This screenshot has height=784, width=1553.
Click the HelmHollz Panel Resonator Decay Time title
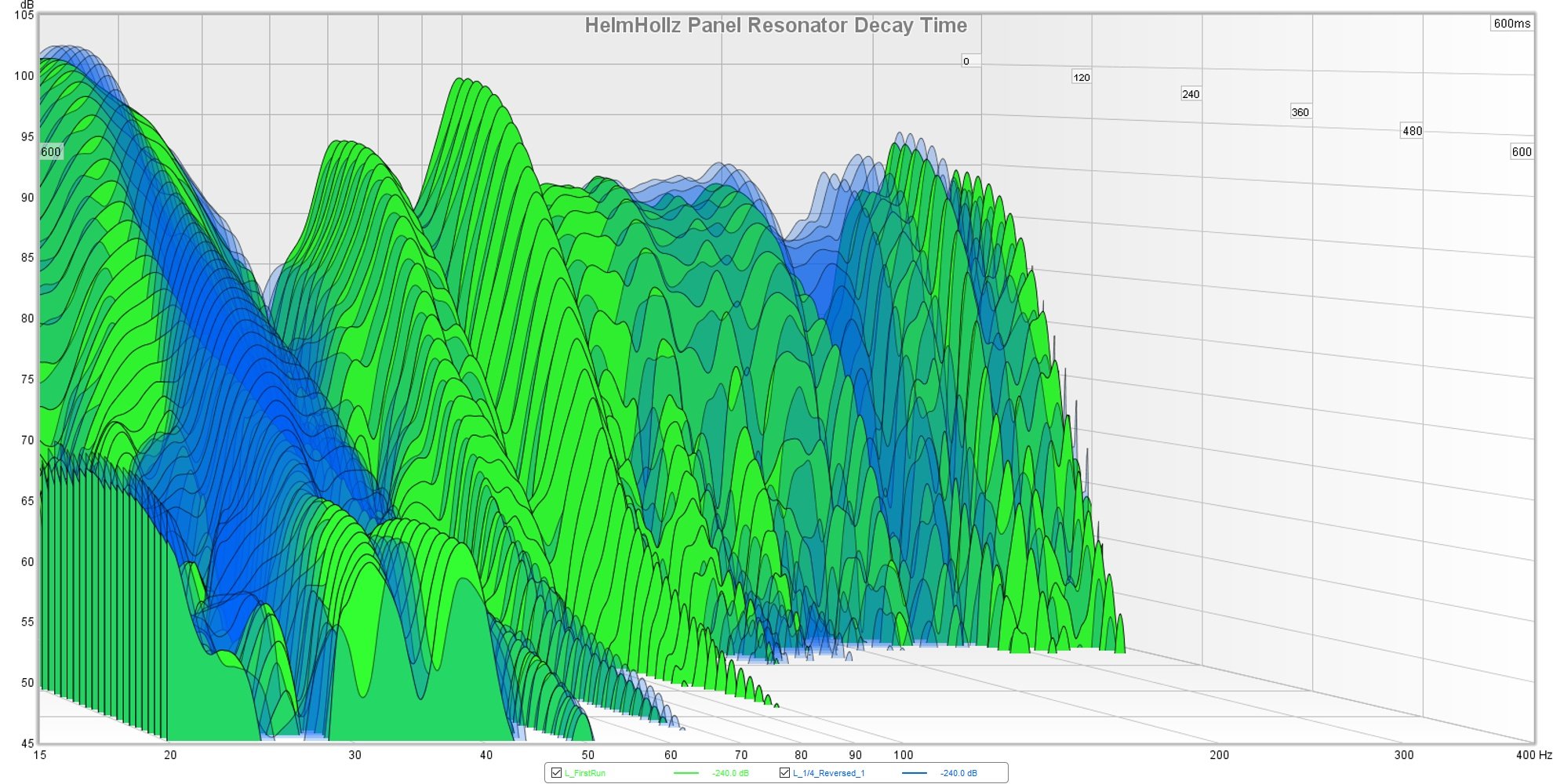(x=776, y=25)
